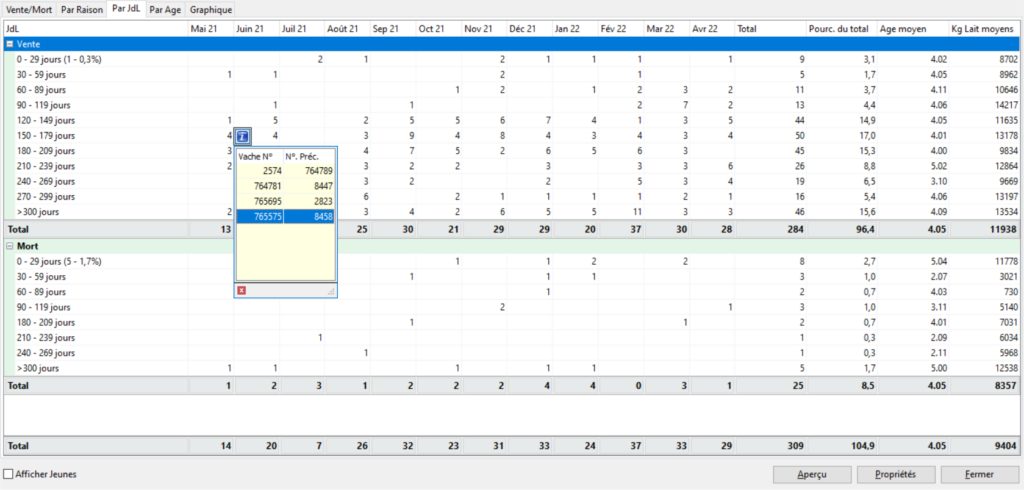Switch to the Par Age tab
Image resolution: width=1024 pixels, height=490 pixels.
[x=165, y=9]
